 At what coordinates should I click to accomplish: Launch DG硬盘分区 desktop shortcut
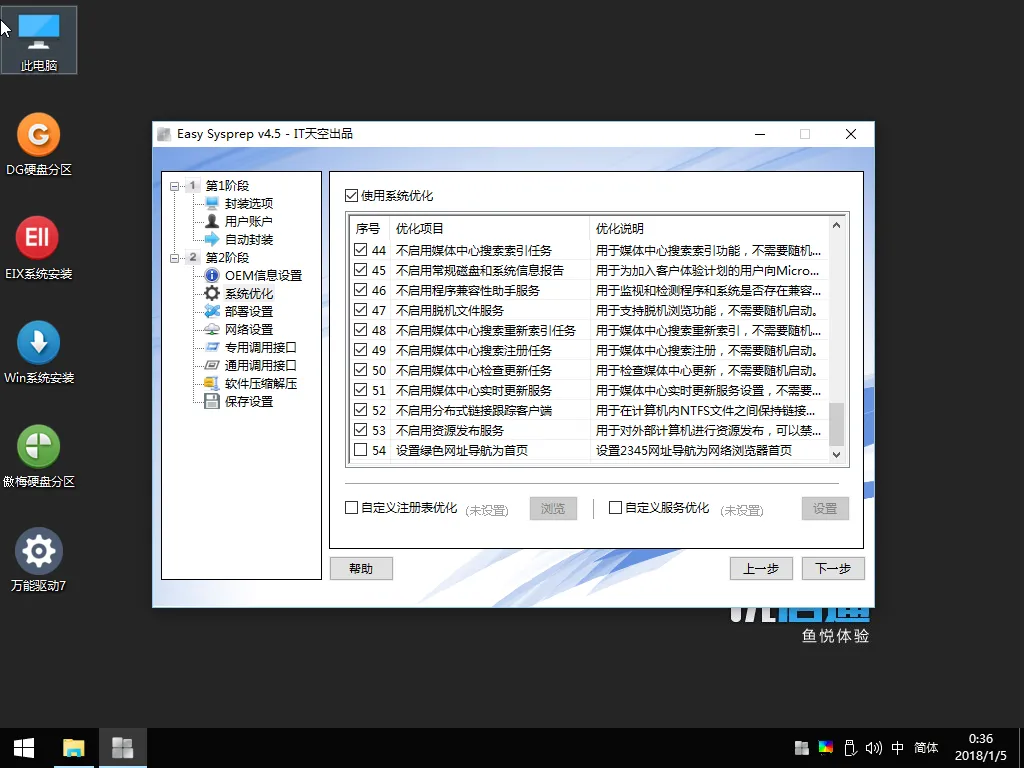(39, 144)
